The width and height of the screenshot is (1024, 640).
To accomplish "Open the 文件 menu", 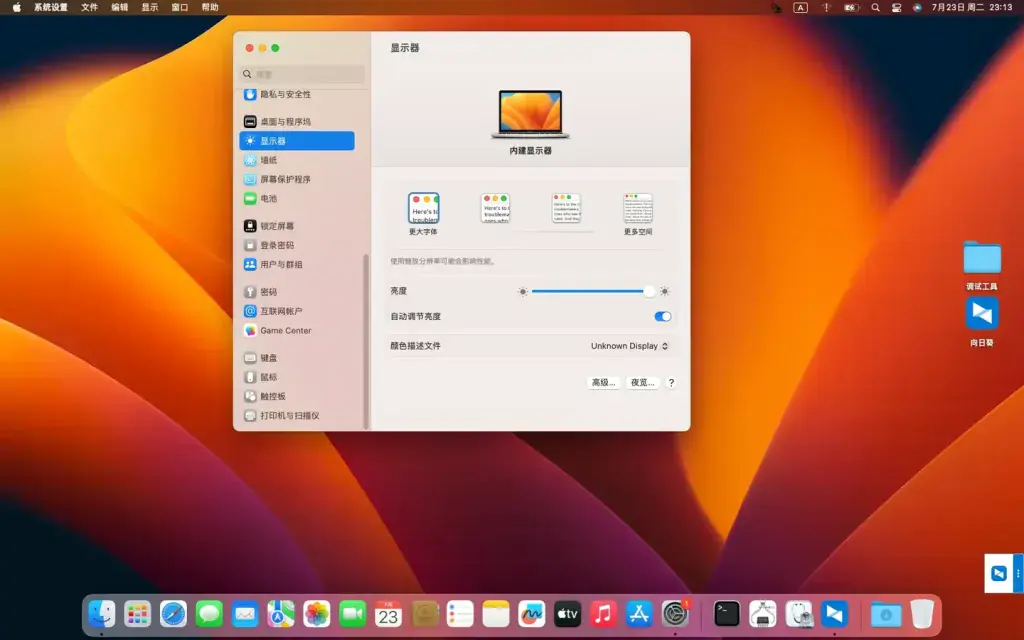I will click(x=89, y=7).
